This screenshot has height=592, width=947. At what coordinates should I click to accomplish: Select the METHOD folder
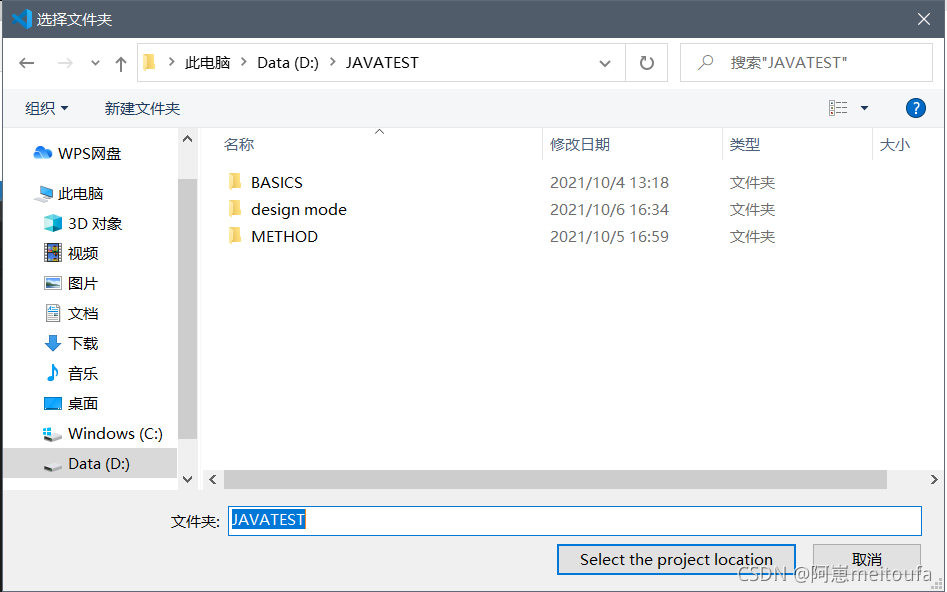(284, 236)
